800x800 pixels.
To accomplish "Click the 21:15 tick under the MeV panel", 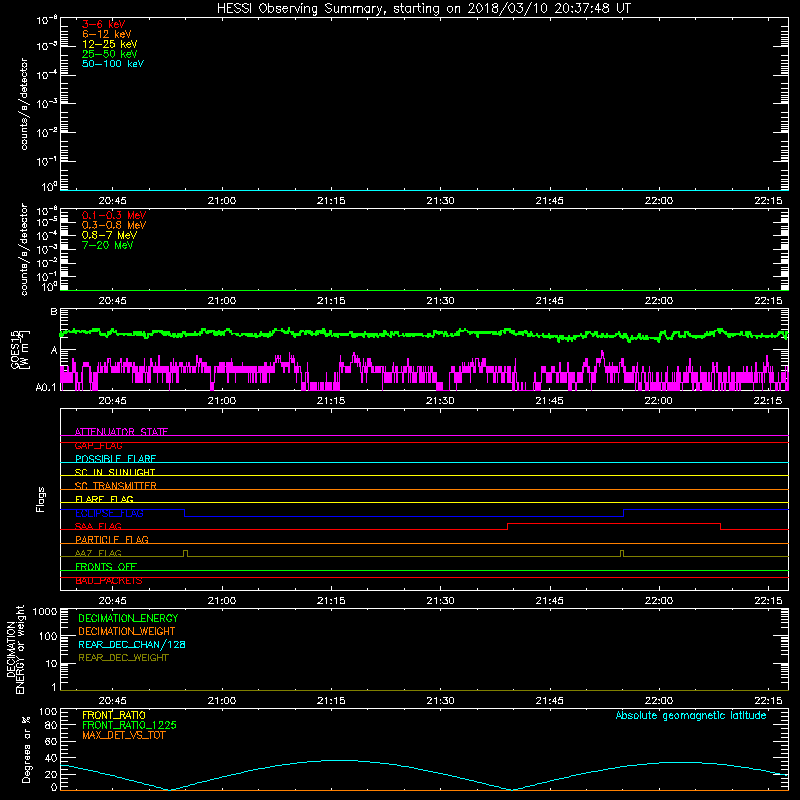I will pyautogui.click(x=331, y=301).
